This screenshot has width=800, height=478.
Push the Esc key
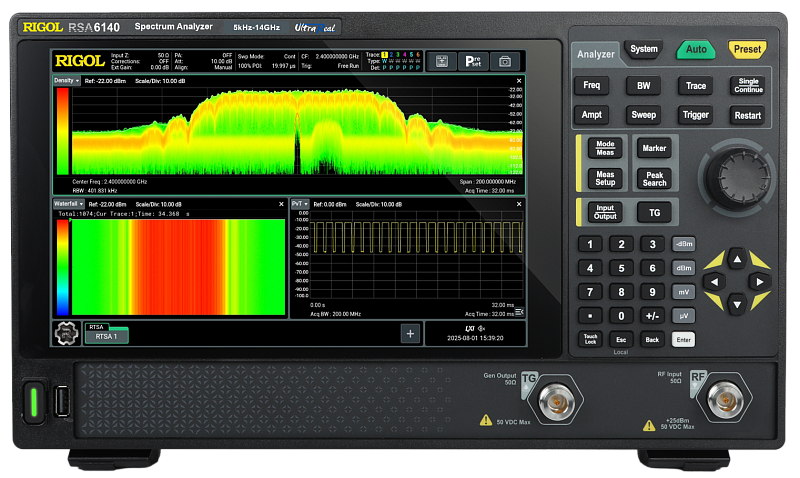(x=621, y=339)
